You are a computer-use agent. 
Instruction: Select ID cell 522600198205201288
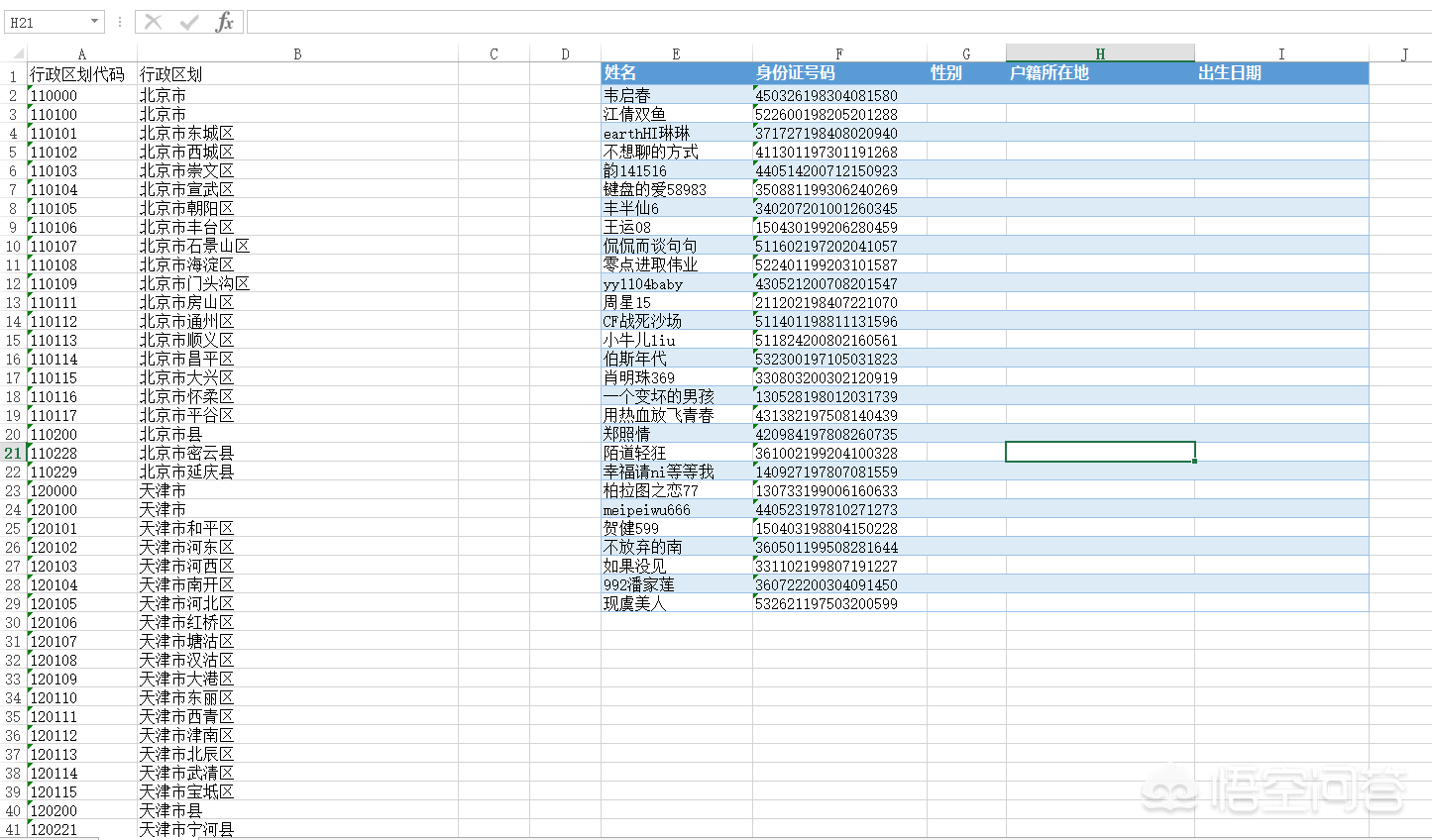click(x=839, y=114)
